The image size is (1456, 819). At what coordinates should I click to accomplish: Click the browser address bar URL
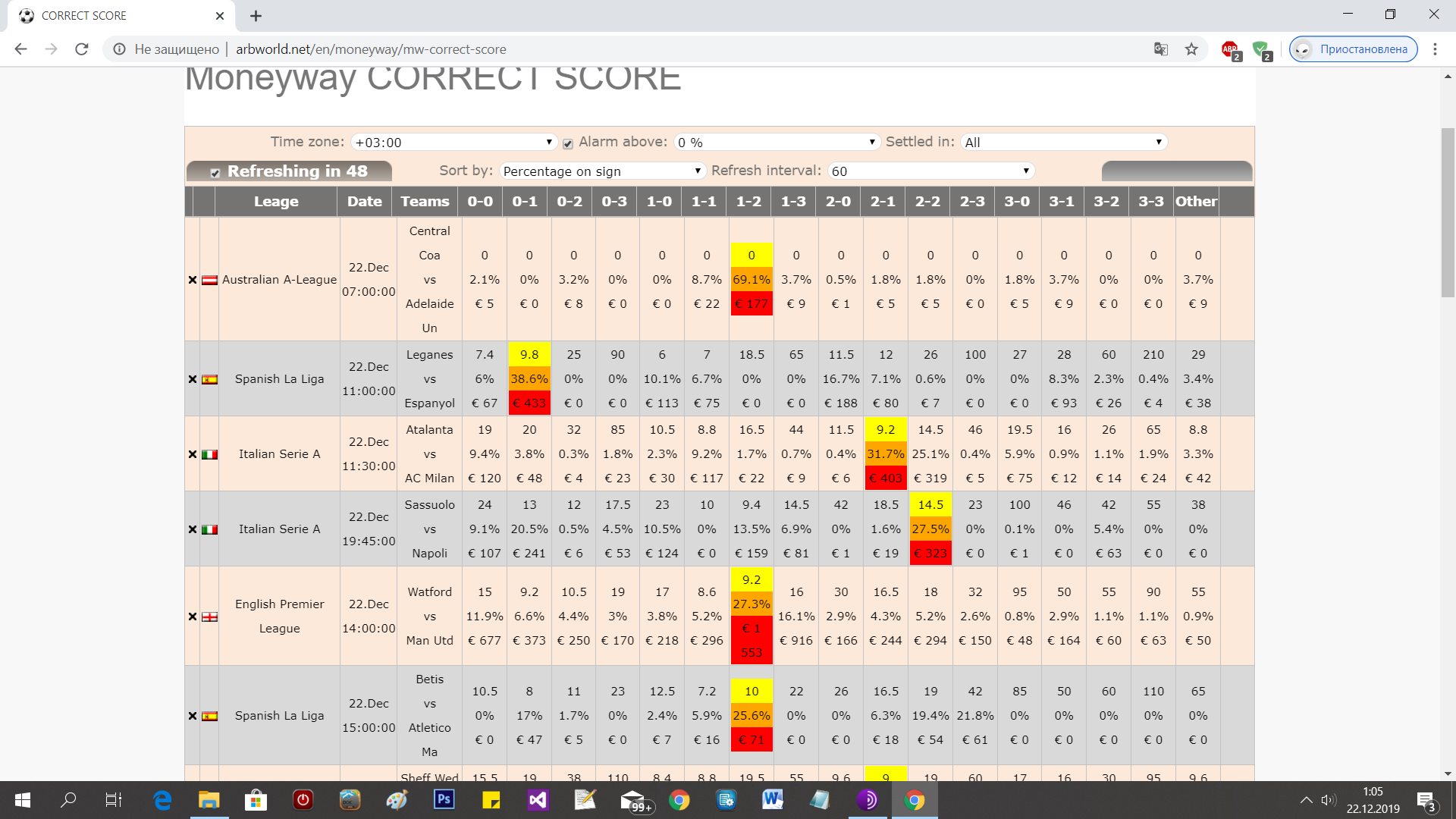(371, 49)
